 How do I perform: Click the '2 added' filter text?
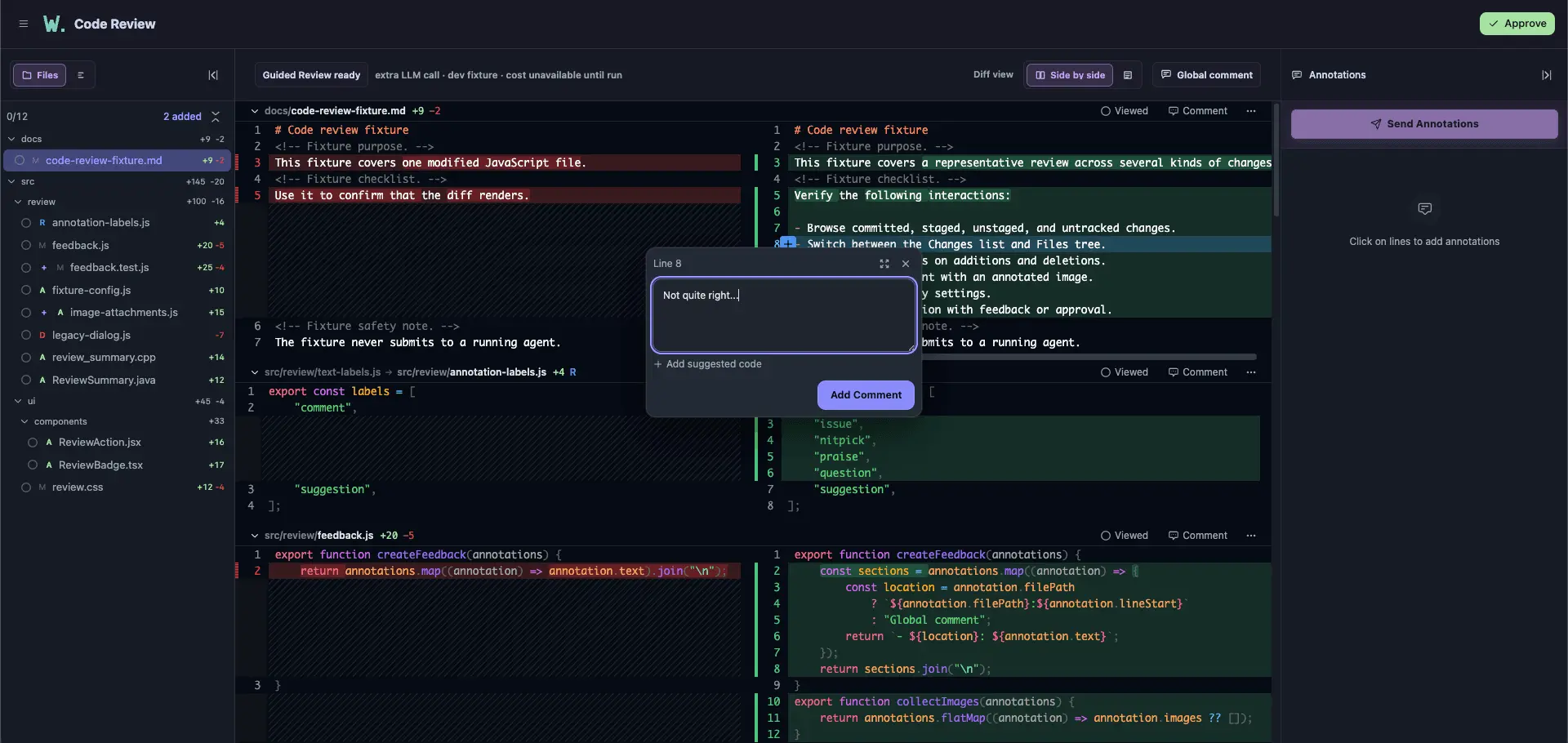pos(182,117)
